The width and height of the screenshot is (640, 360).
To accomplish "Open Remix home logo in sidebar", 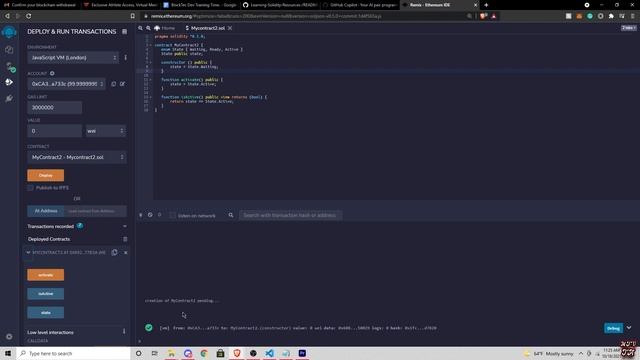I will point(9,32).
